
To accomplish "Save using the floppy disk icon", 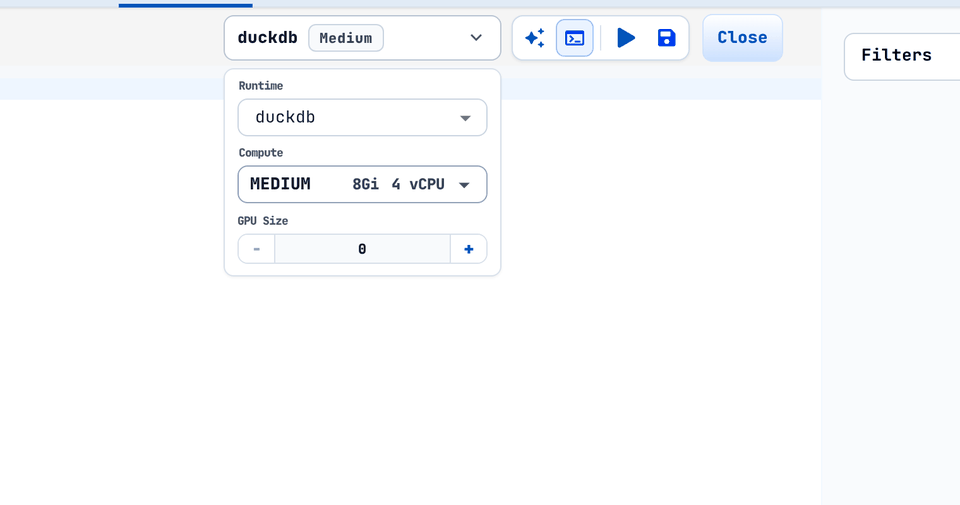I will coord(666,38).
